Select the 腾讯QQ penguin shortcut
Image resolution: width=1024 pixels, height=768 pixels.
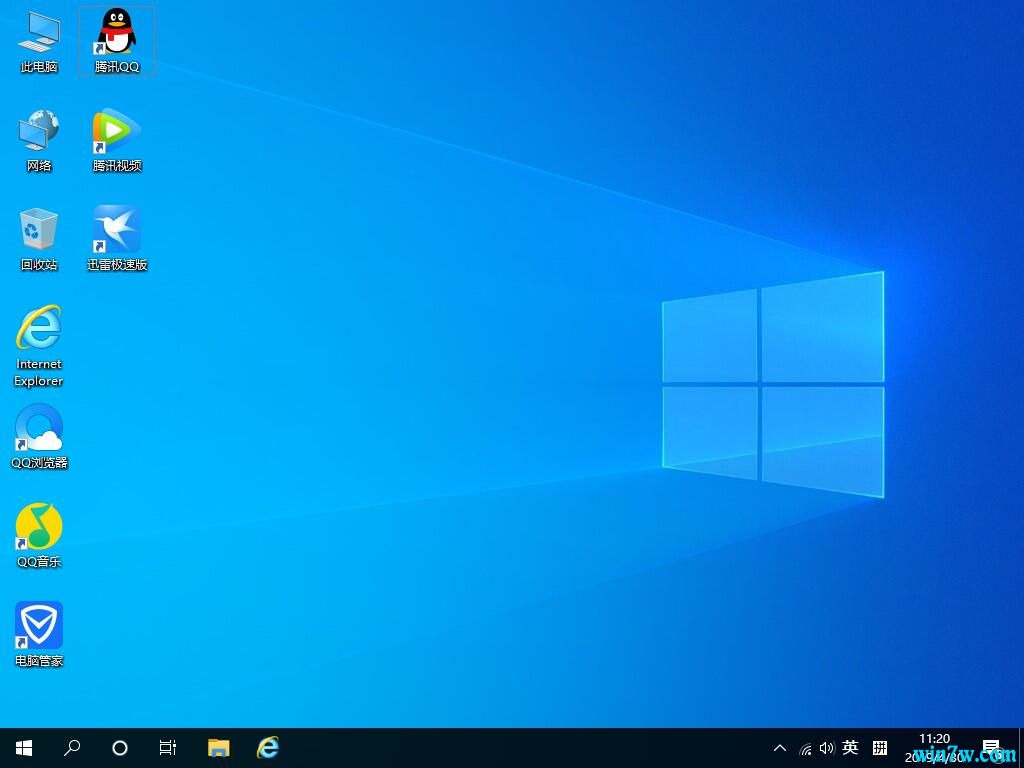coord(117,41)
